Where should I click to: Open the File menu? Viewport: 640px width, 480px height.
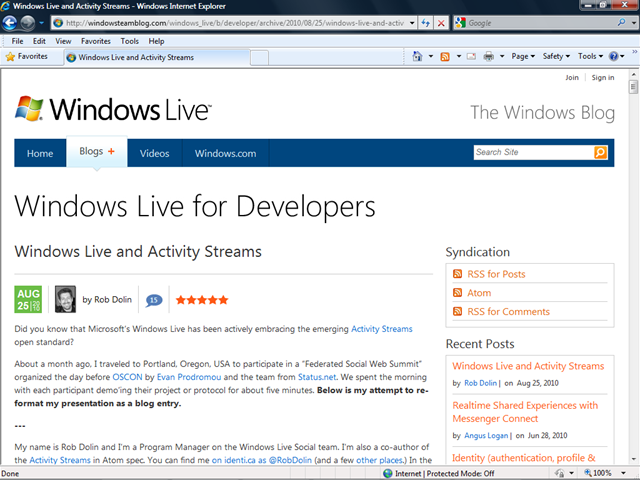pyautogui.click(x=17, y=41)
